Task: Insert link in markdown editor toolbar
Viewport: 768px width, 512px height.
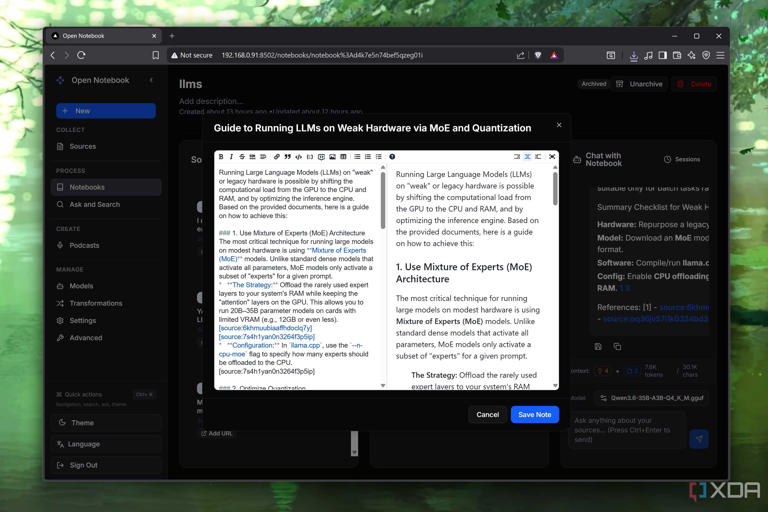Action: (277, 157)
